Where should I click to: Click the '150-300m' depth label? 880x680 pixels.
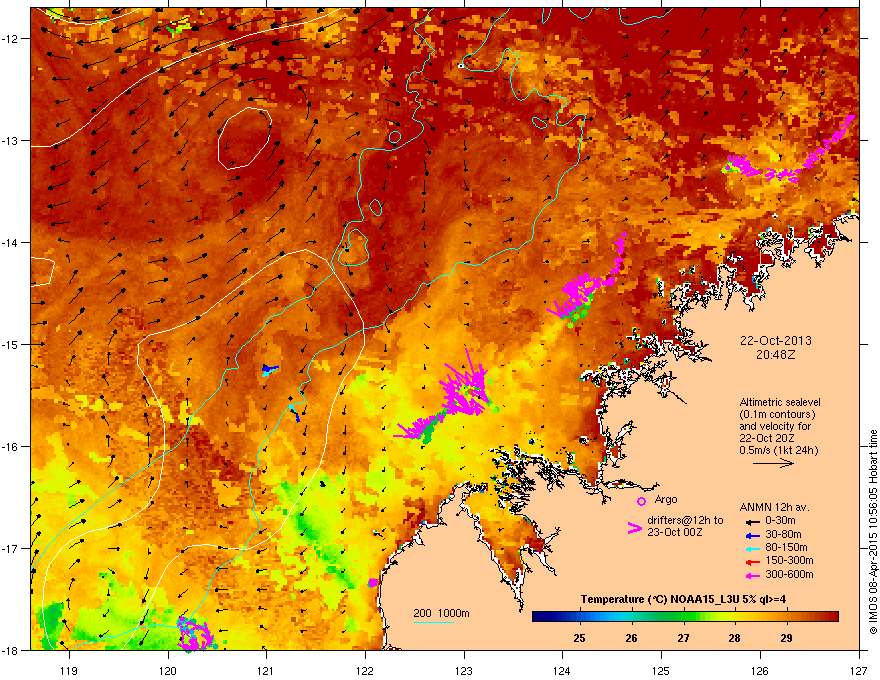[789, 560]
